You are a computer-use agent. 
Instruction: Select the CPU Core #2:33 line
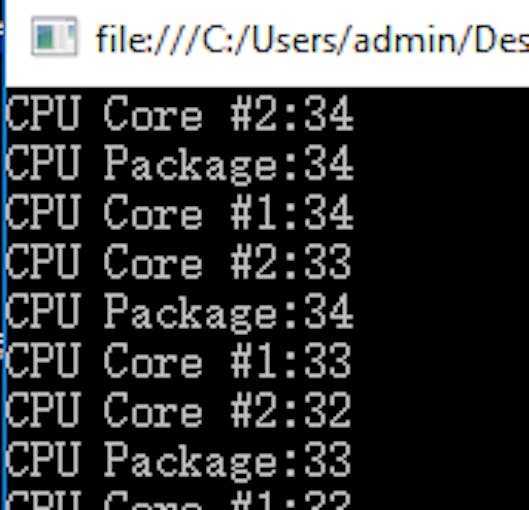click(179, 262)
